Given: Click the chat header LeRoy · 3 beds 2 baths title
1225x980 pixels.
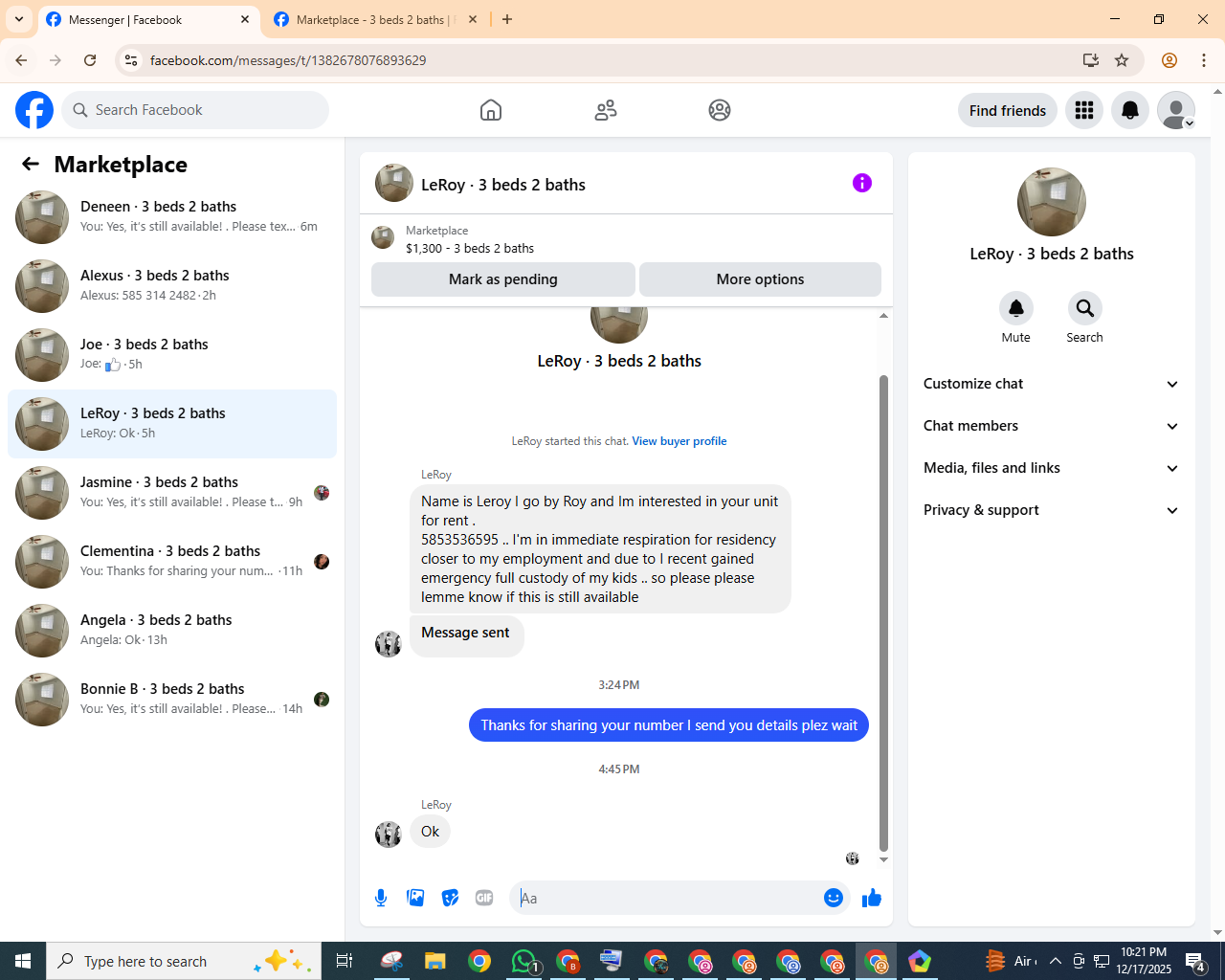Looking at the screenshot, I should pos(503,185).
